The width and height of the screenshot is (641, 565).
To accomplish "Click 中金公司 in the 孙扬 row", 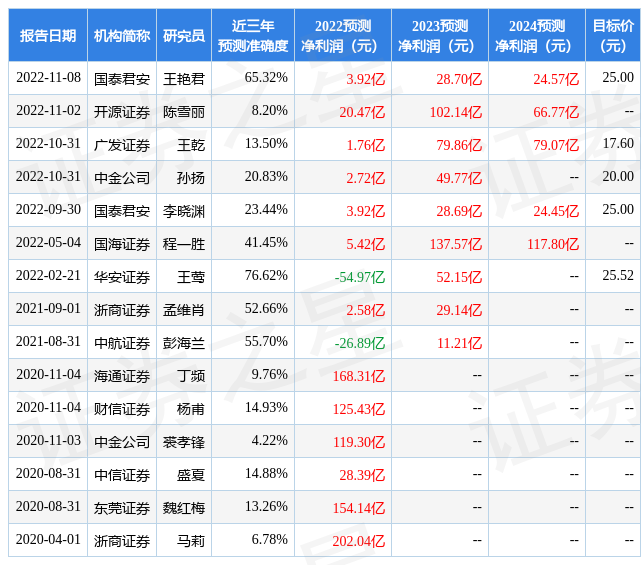I will click(x=122, y=178).
